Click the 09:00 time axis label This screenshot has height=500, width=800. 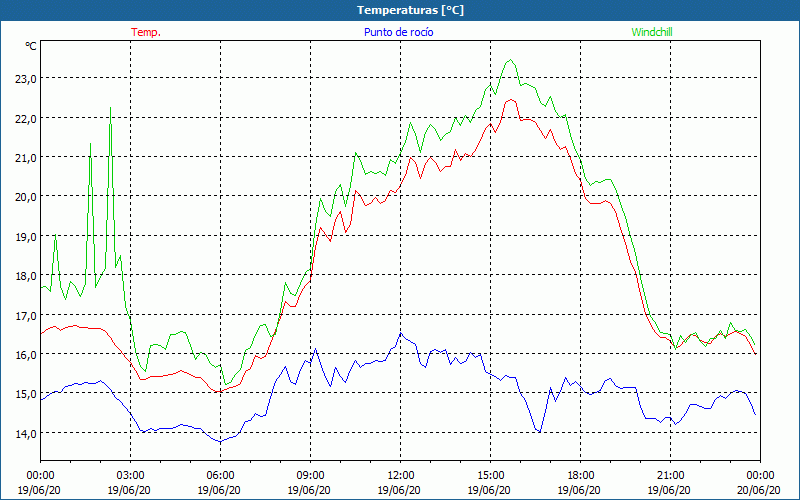(310, 476)
